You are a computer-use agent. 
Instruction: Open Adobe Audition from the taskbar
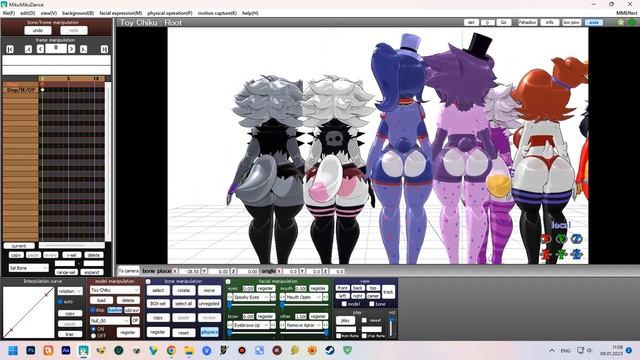[66, 350]
